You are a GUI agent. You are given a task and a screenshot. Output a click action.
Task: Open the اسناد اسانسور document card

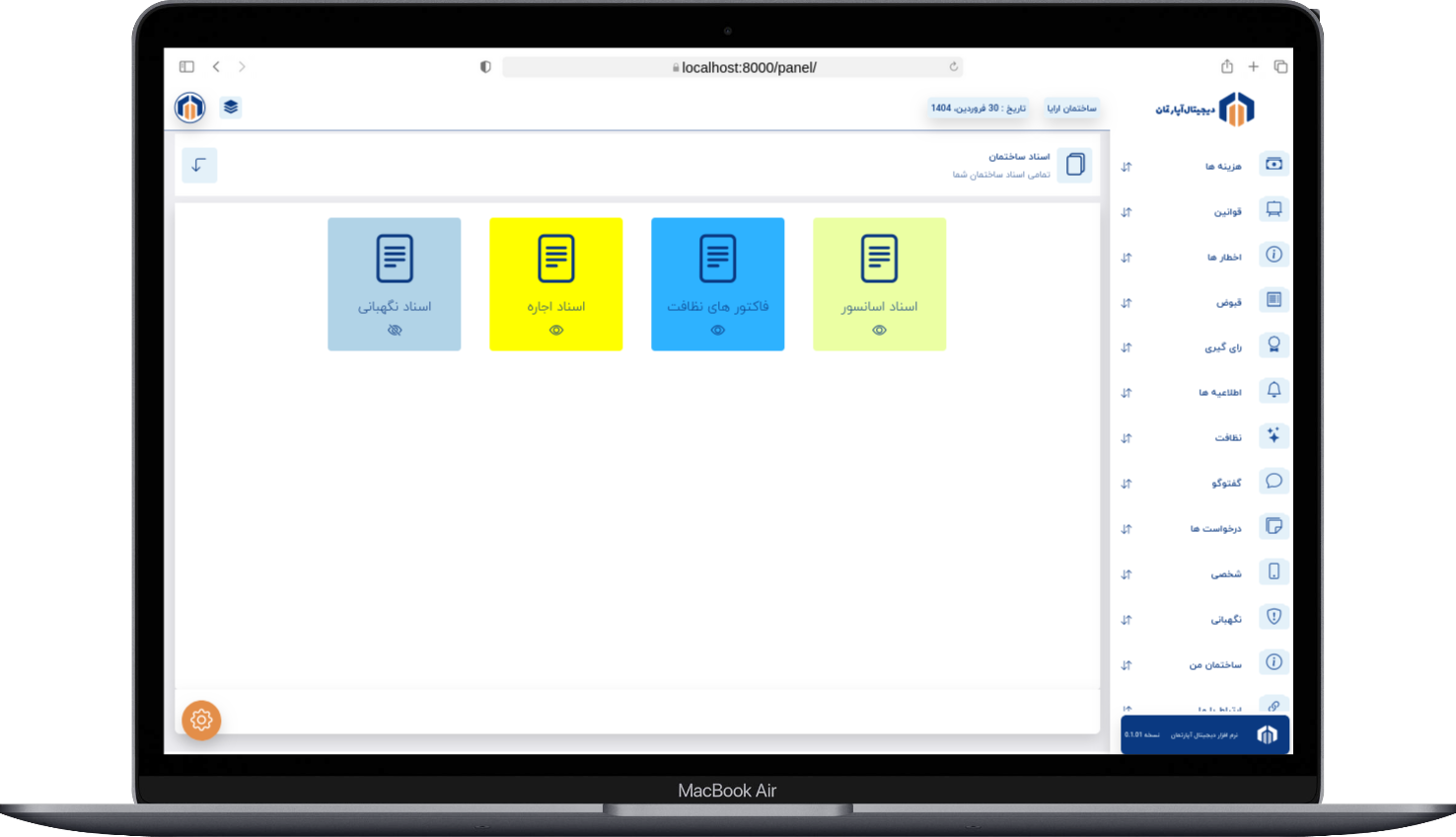(x=879, y=283)
